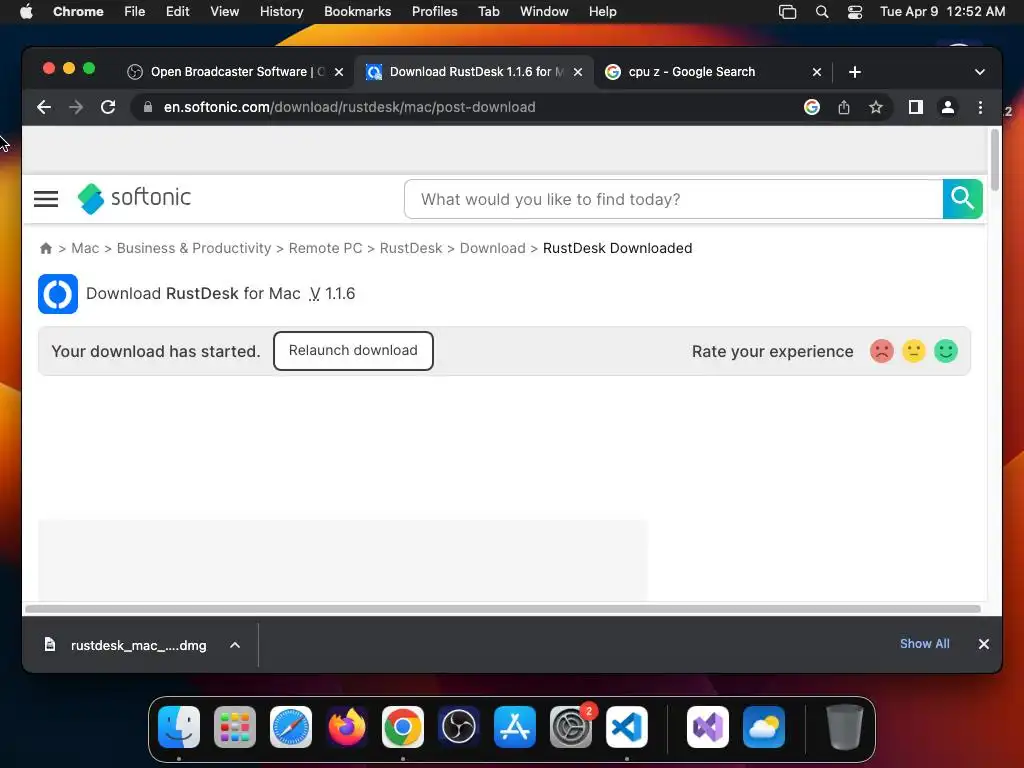
Task: Click the share page icon
Action: (x=844, y=107)
